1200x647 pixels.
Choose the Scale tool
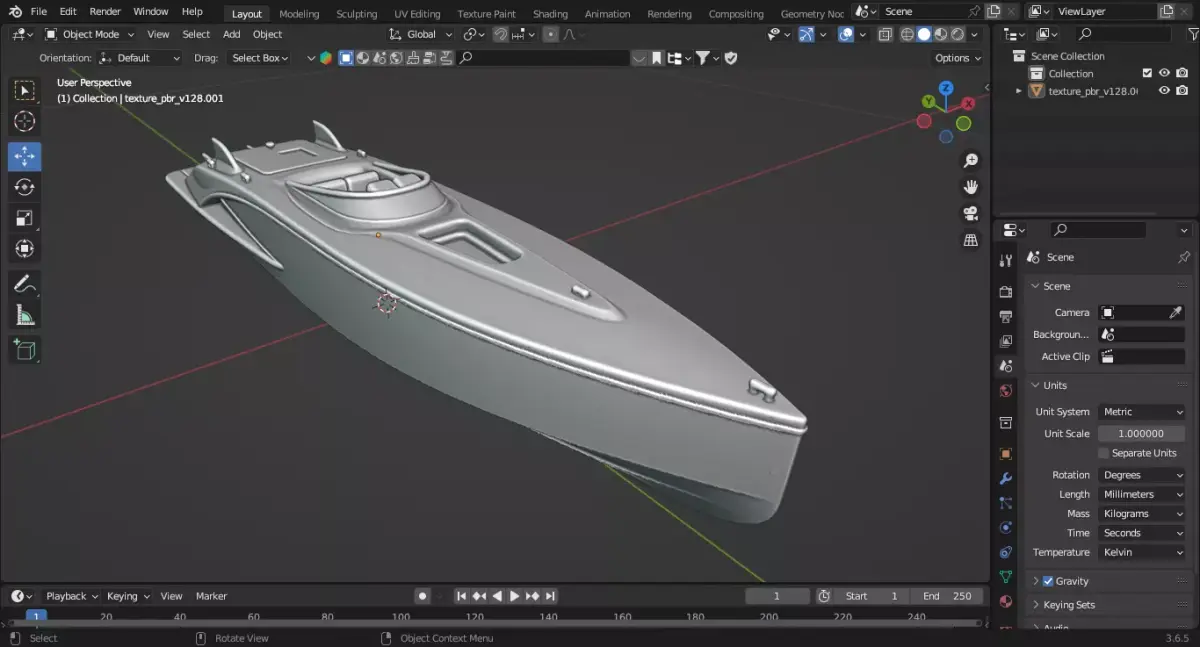coord(25,218)
